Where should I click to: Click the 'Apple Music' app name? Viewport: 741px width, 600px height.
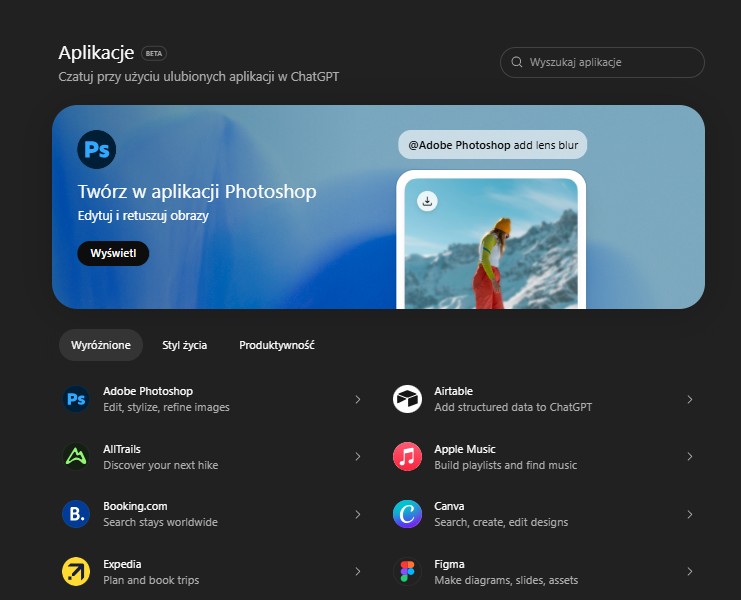click(465, 449)
